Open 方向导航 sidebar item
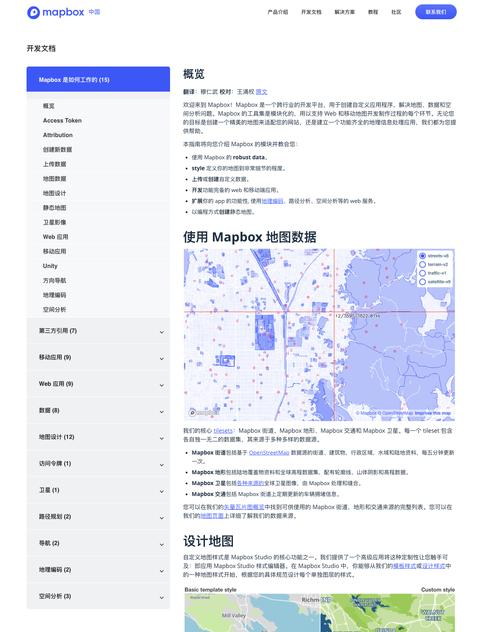The width and height of the screenshot is (480, 632). (x=54, y=280)
